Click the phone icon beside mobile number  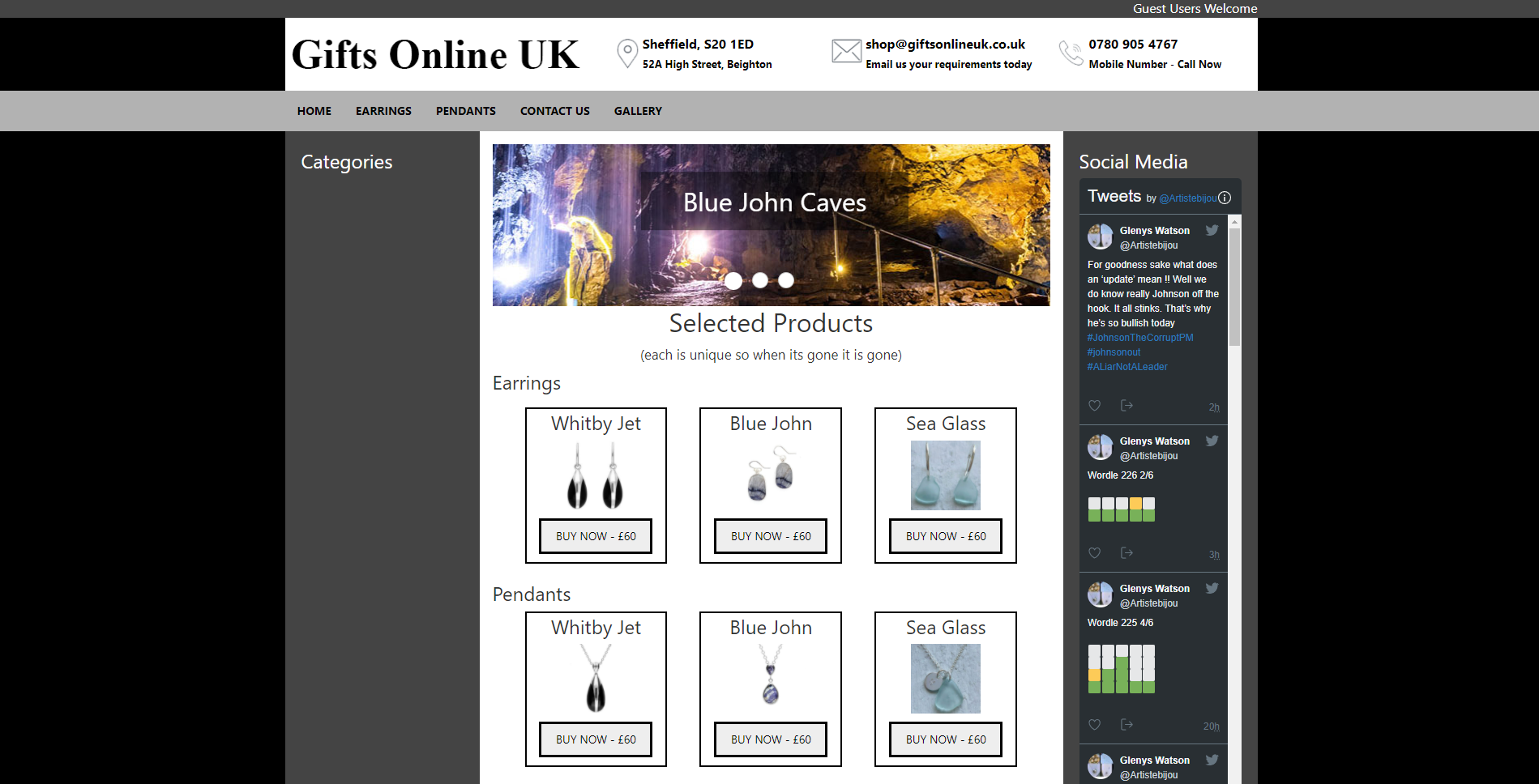1071,53
